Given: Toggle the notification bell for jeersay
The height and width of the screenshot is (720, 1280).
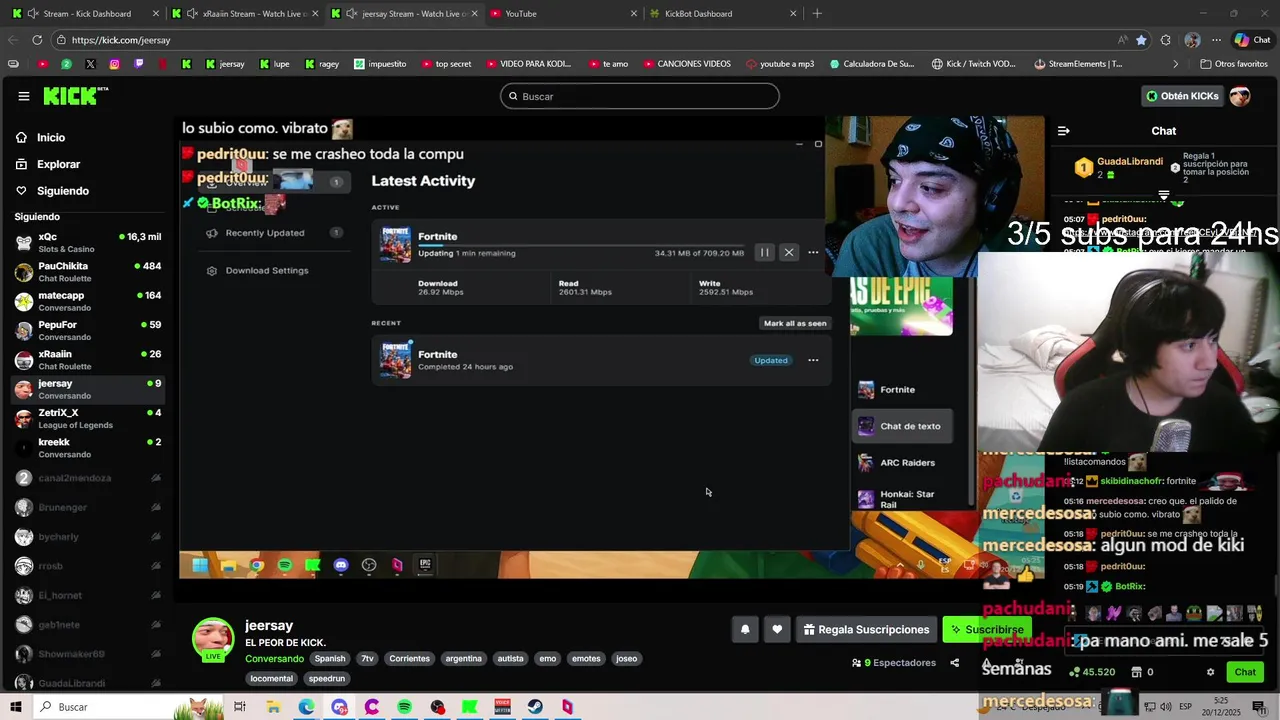Looking at the screenshot, I should click(x=745, y=629).
